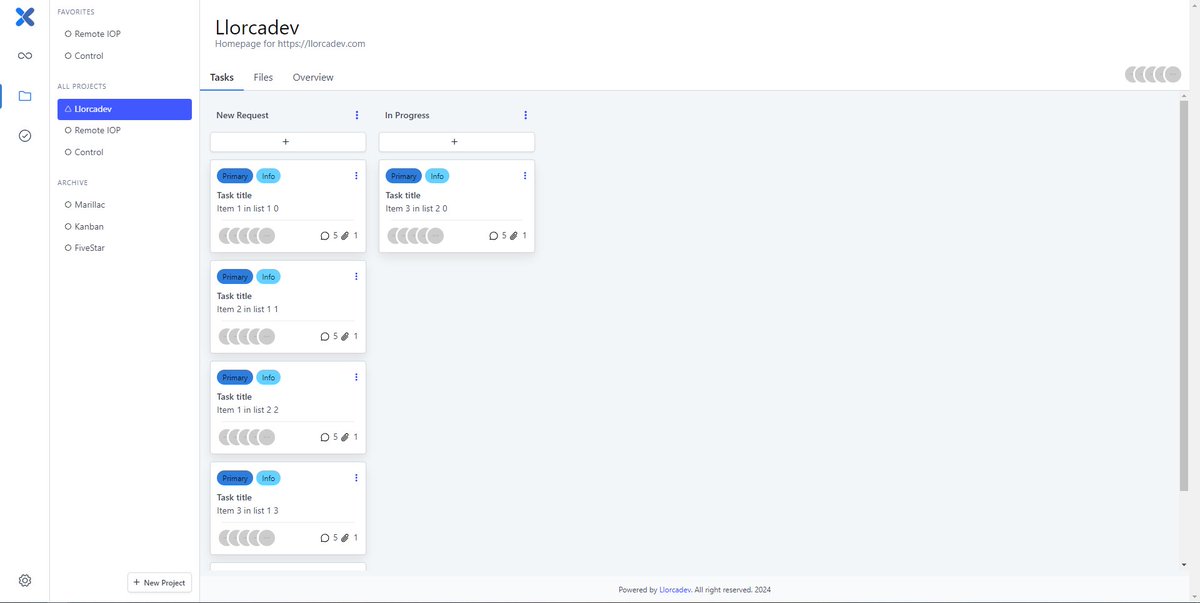Select Llorcadev in All Projects

point(125,109)
